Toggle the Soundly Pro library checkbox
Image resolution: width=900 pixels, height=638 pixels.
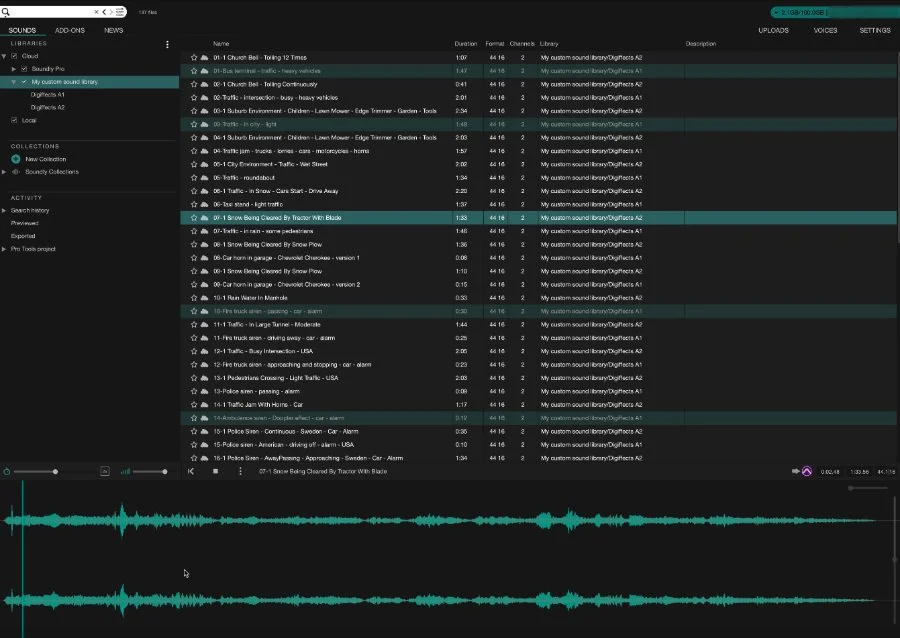pyautogui.click(x=24, y=69)
